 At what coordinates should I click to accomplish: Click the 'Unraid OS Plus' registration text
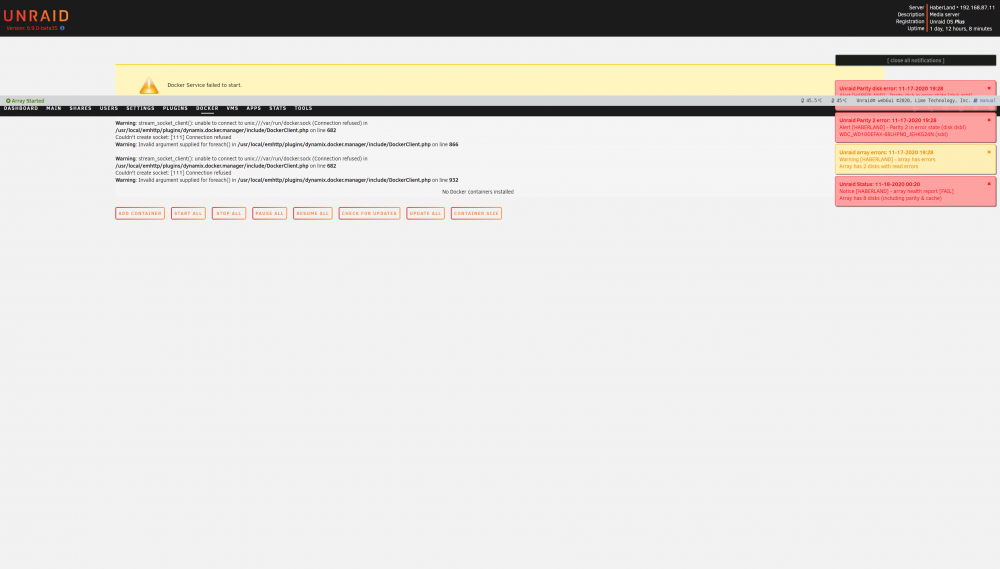click(x=947, y=22)
